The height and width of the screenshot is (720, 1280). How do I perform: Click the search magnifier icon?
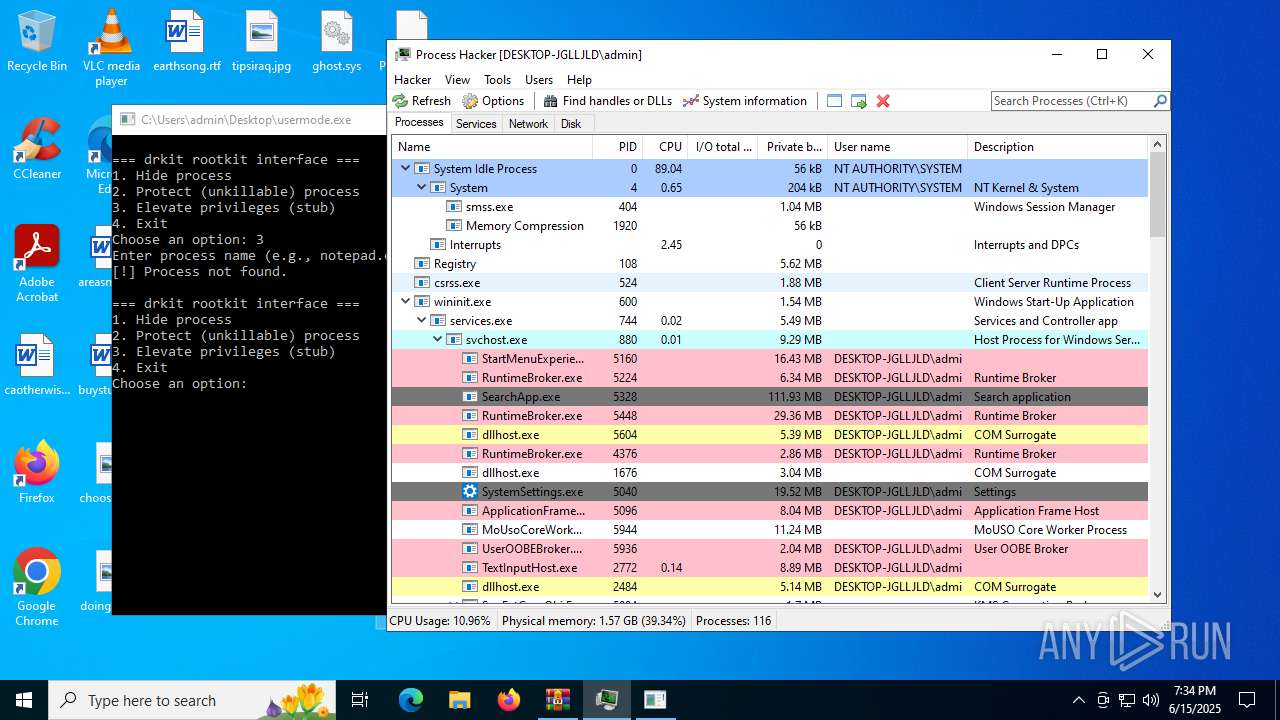[x=1160, y=101]
